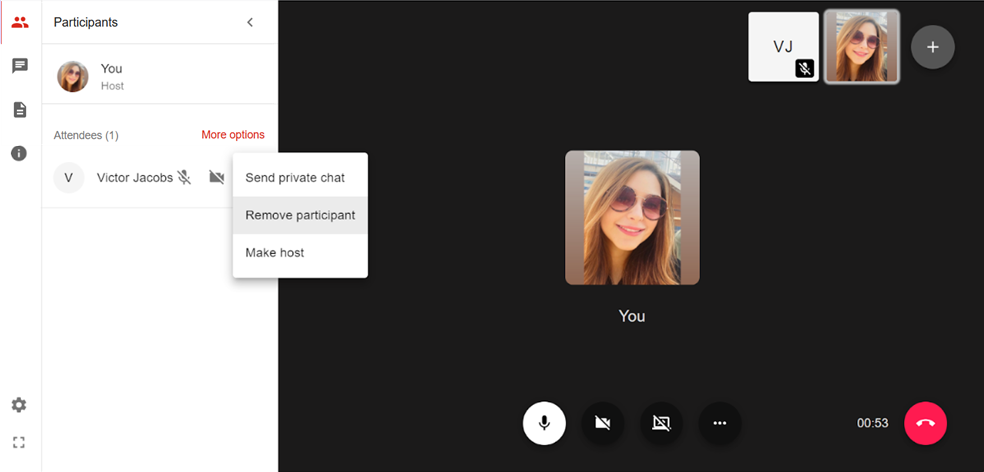Image resolution: width=984 pixels, height=472 pixels.
Task: Toggle Victor Jacobs' muted microphone icon
Action: (x=184, y=178)
